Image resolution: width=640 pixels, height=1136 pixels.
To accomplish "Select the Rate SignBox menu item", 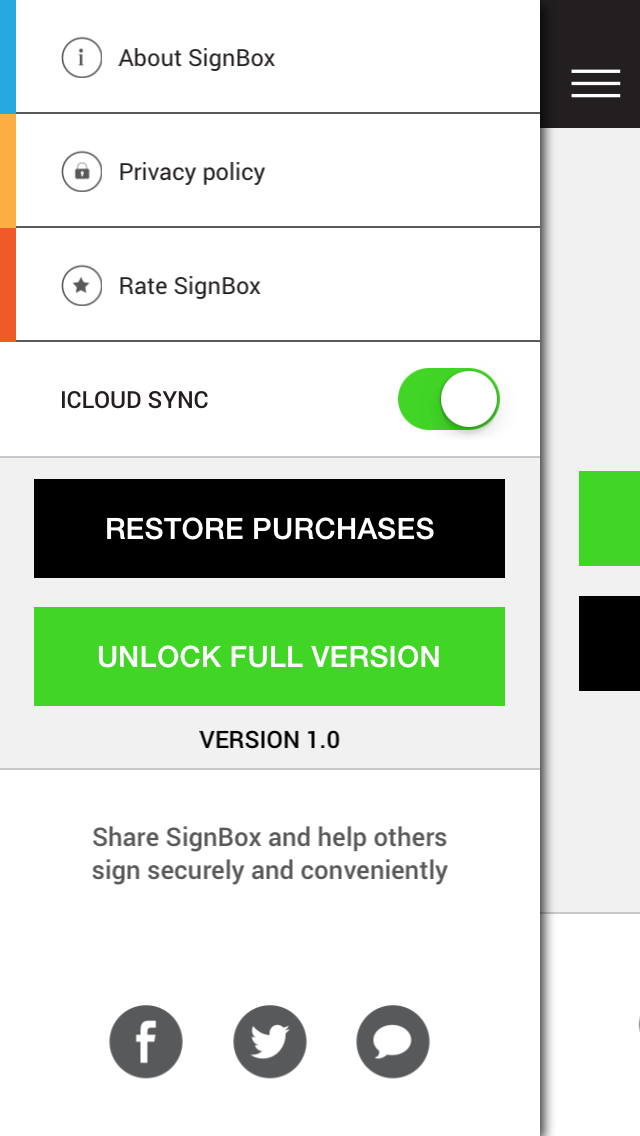I will (190, 286).
